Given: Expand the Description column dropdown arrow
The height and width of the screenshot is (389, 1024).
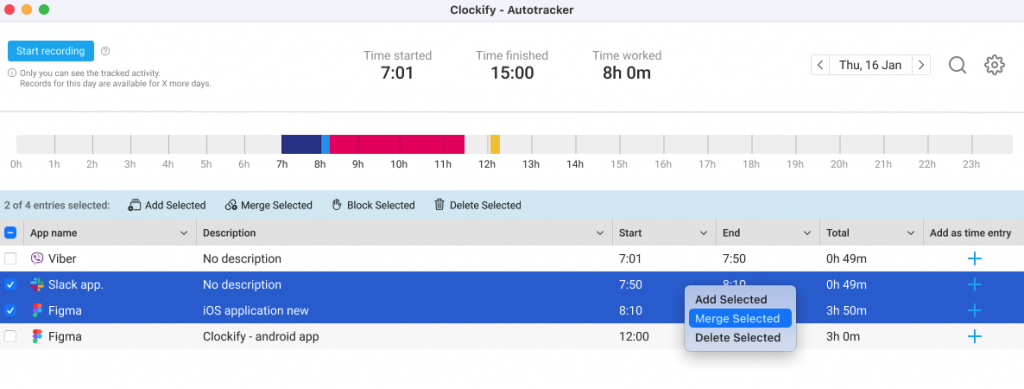Looking at the screenshot, I should [600, 233].
